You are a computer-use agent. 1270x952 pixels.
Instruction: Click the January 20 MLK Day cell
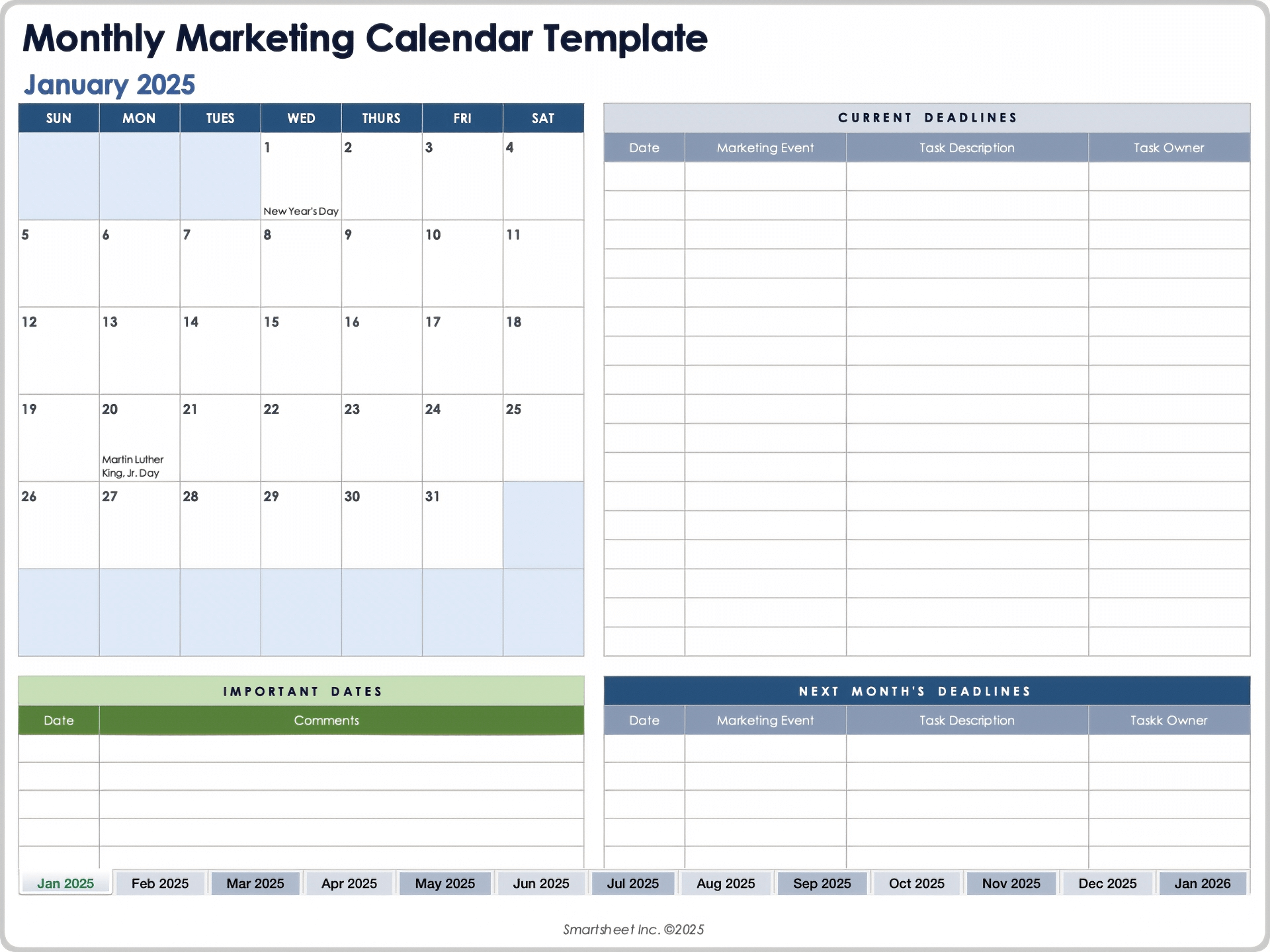click(x=140, y=438)
